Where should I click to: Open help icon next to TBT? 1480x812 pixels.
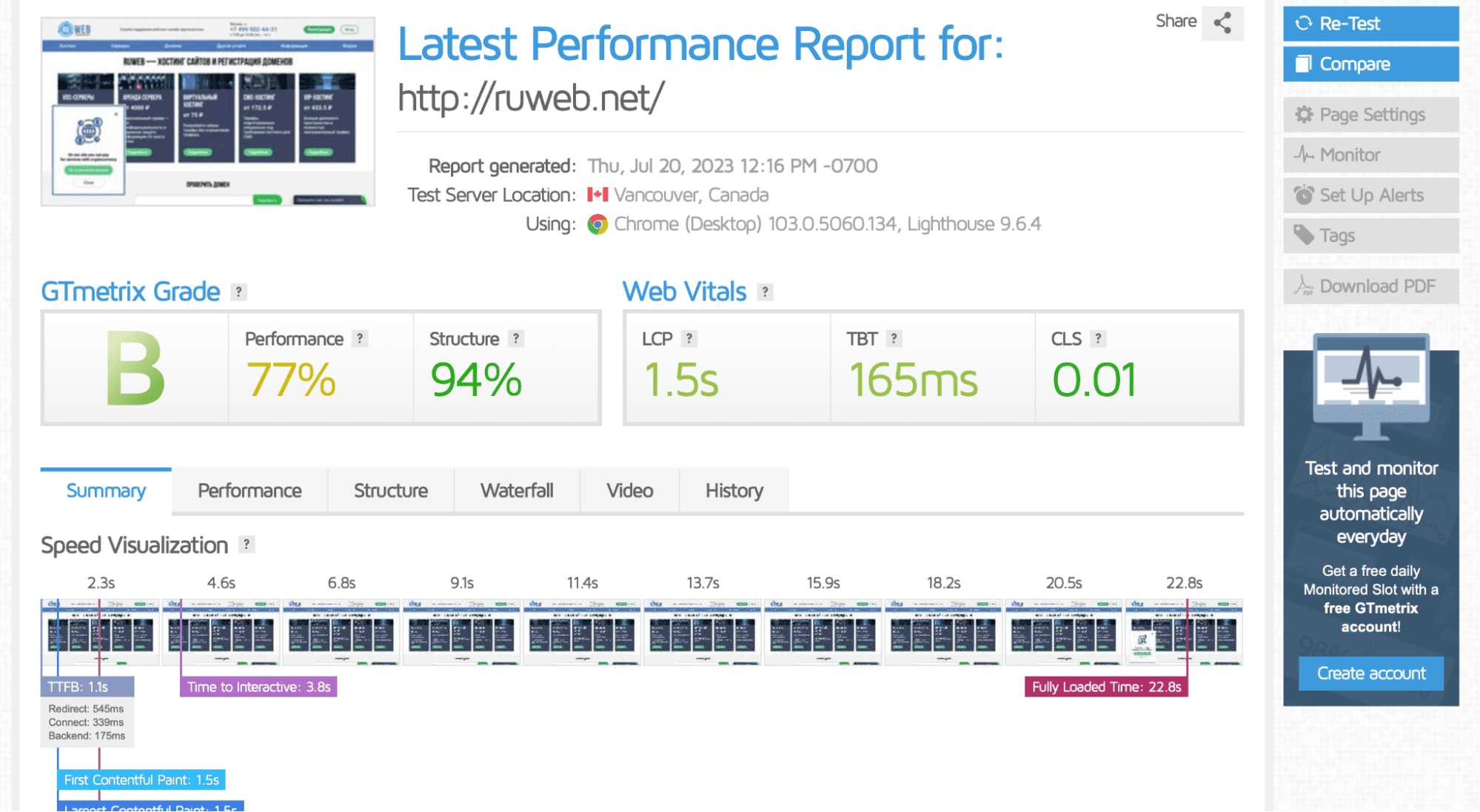tap(894, 338)
